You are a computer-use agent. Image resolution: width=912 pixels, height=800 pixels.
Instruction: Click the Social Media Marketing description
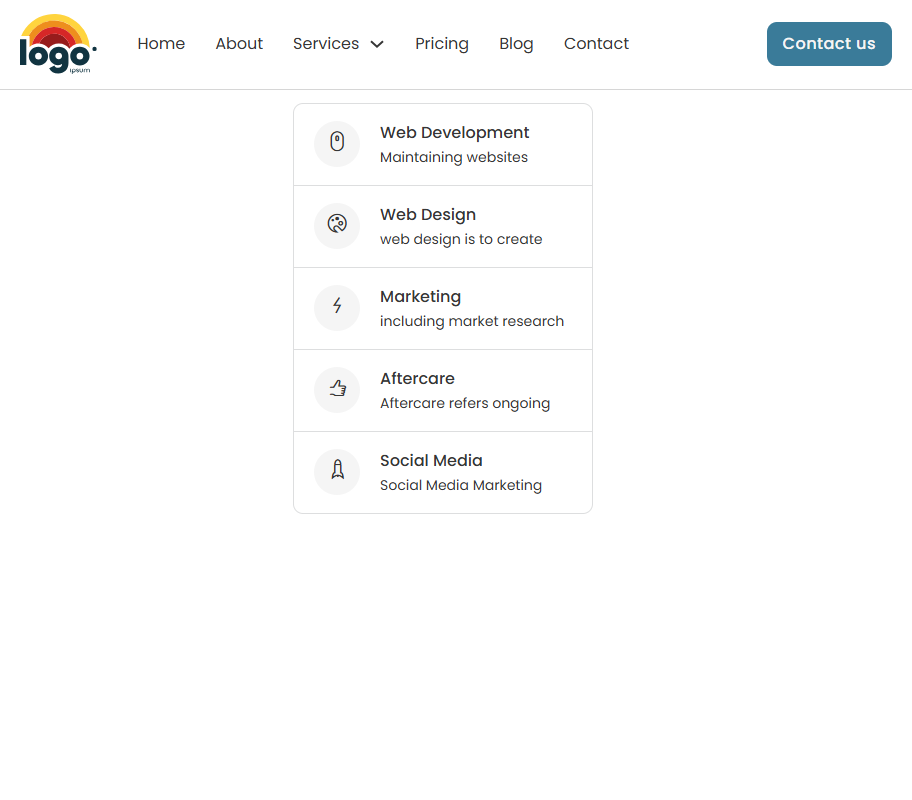coord(461,486)
